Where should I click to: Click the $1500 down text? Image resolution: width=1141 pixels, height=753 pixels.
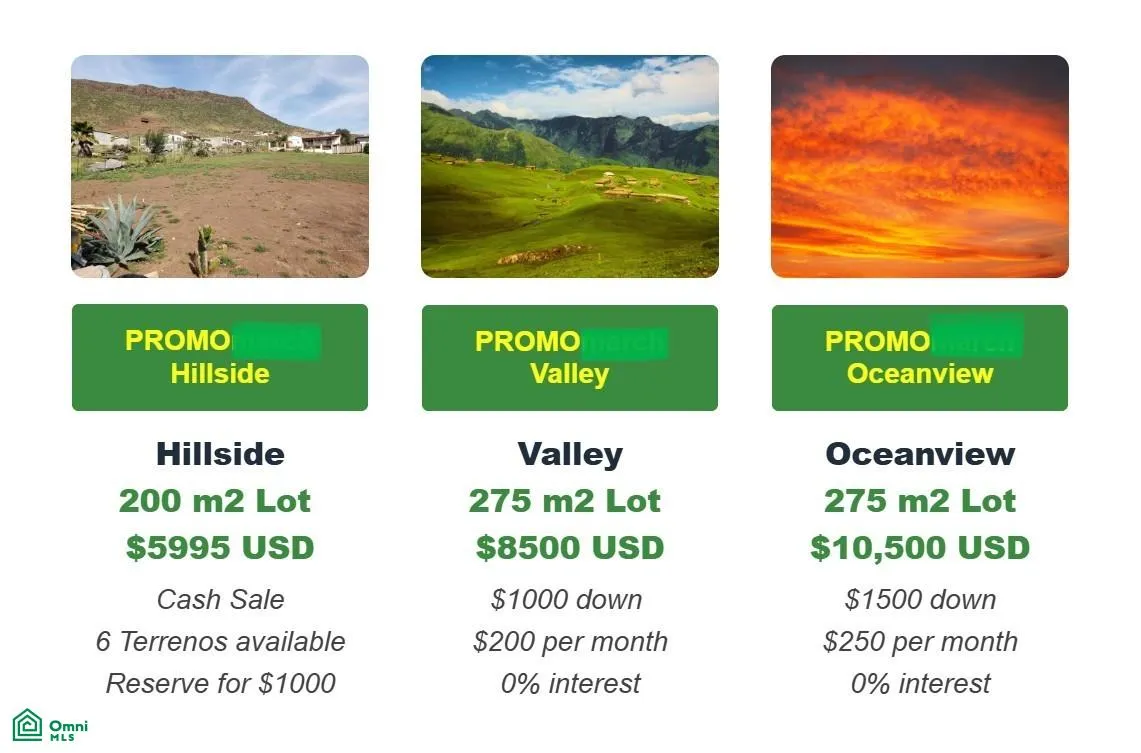920,599
